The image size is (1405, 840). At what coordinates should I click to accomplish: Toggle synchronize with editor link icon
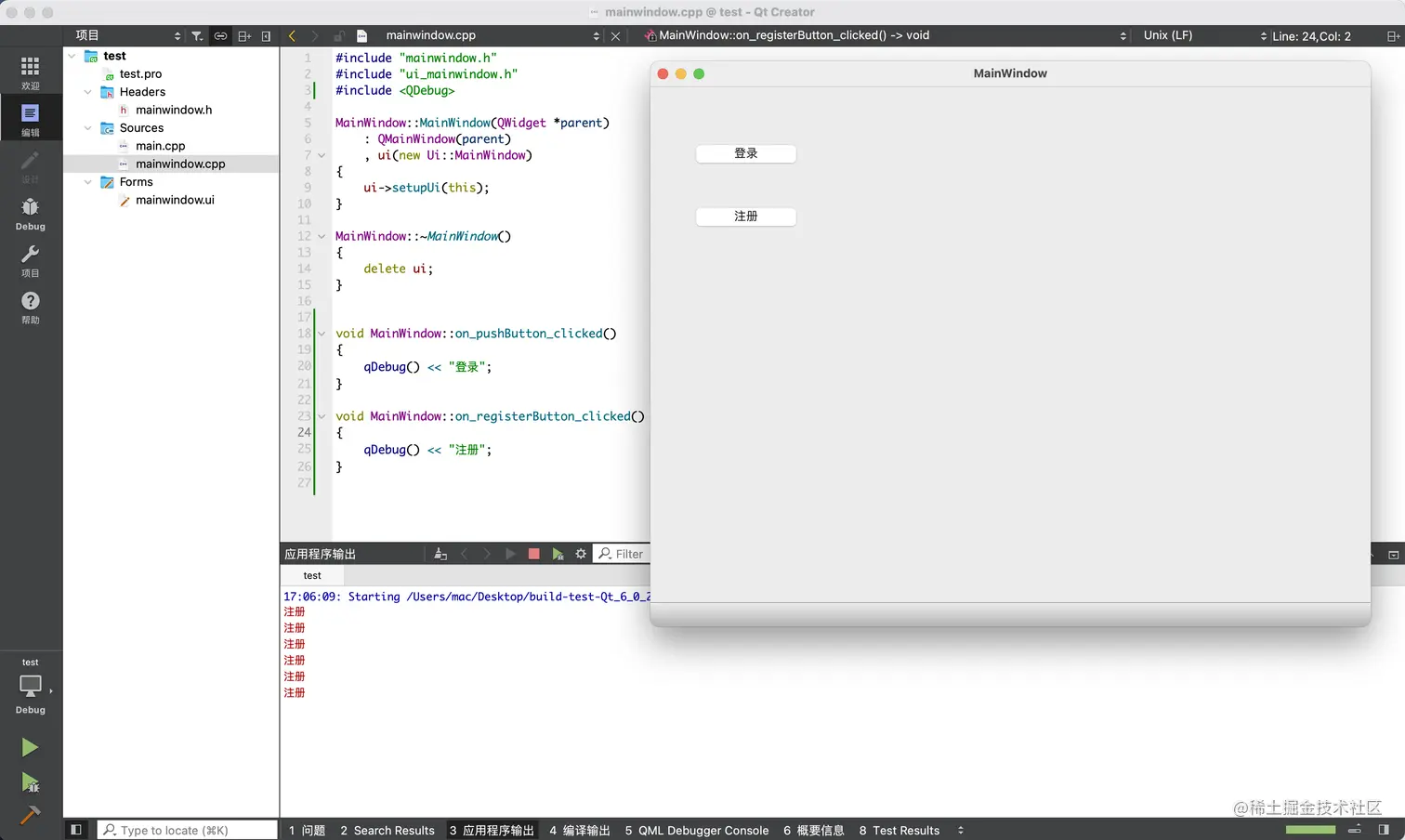[220, 36]
